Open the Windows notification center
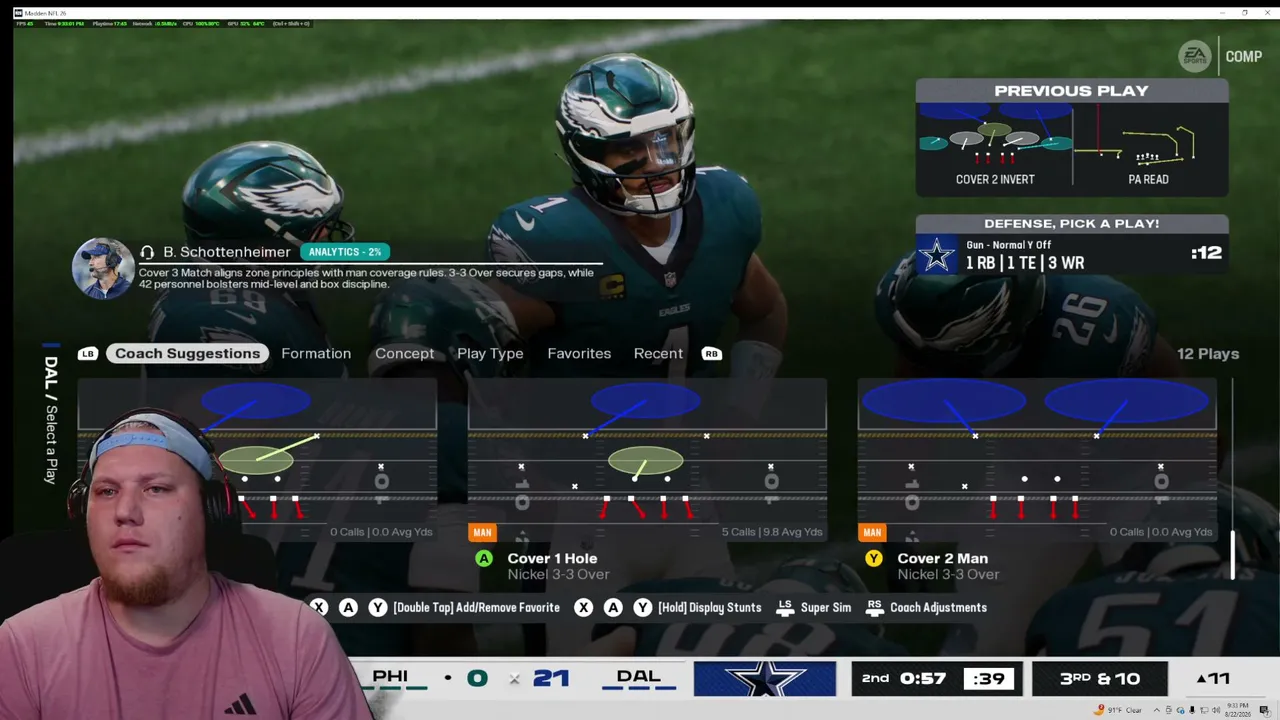Viewport: 1280px width, 720px height. point(1264,710)
